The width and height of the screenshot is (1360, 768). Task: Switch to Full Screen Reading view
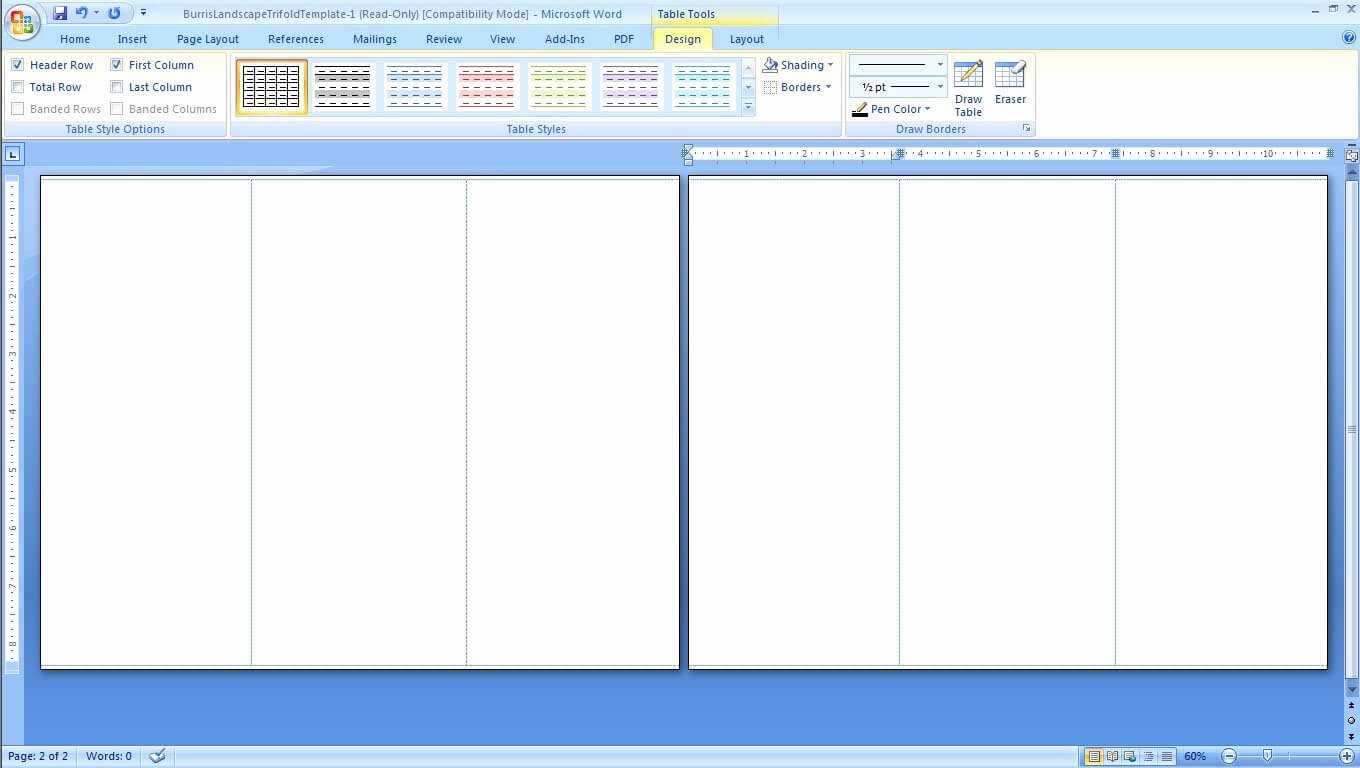tap(1112, 756)
